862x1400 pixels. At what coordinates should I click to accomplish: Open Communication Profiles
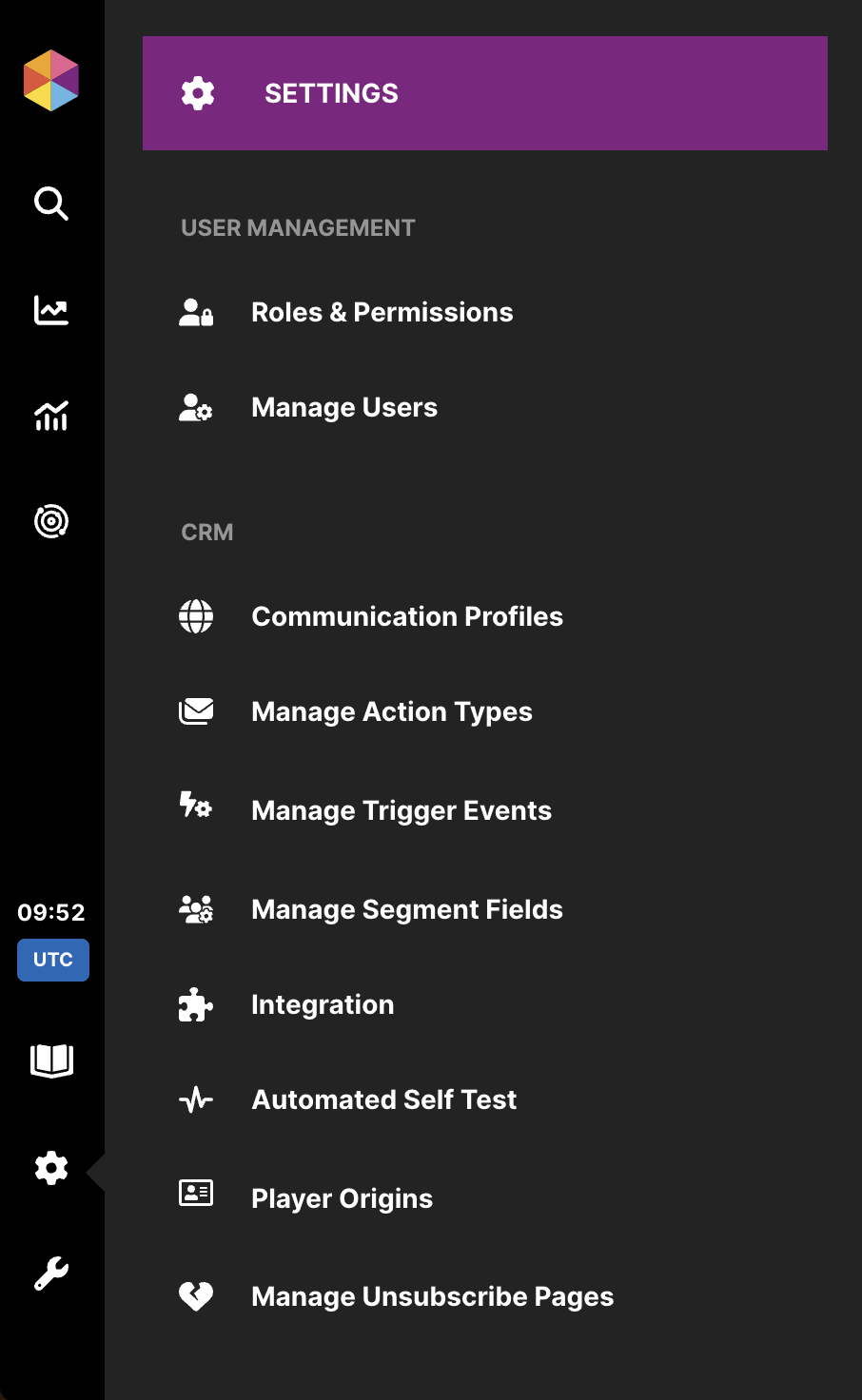406,616
